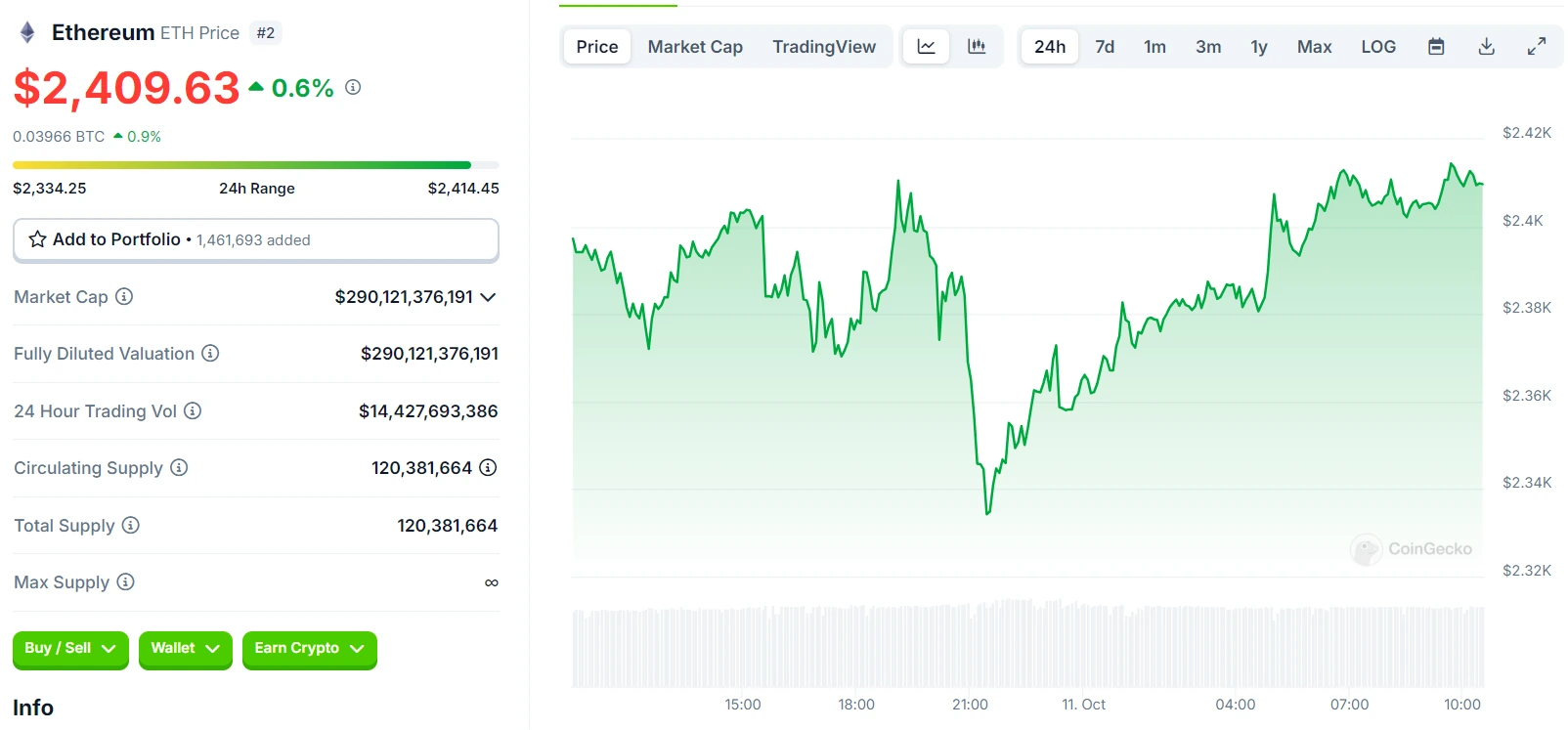Click the volume bars area below chart
Viewport: 1568px width, 730px height.
pos(1027,645)
